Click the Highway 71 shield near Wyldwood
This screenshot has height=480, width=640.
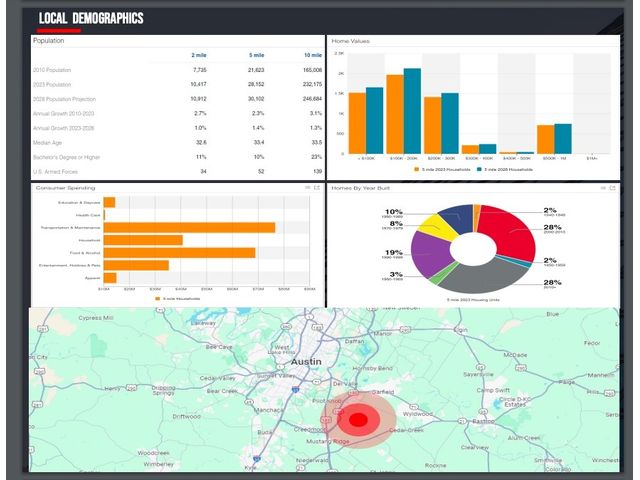[414, 407]
